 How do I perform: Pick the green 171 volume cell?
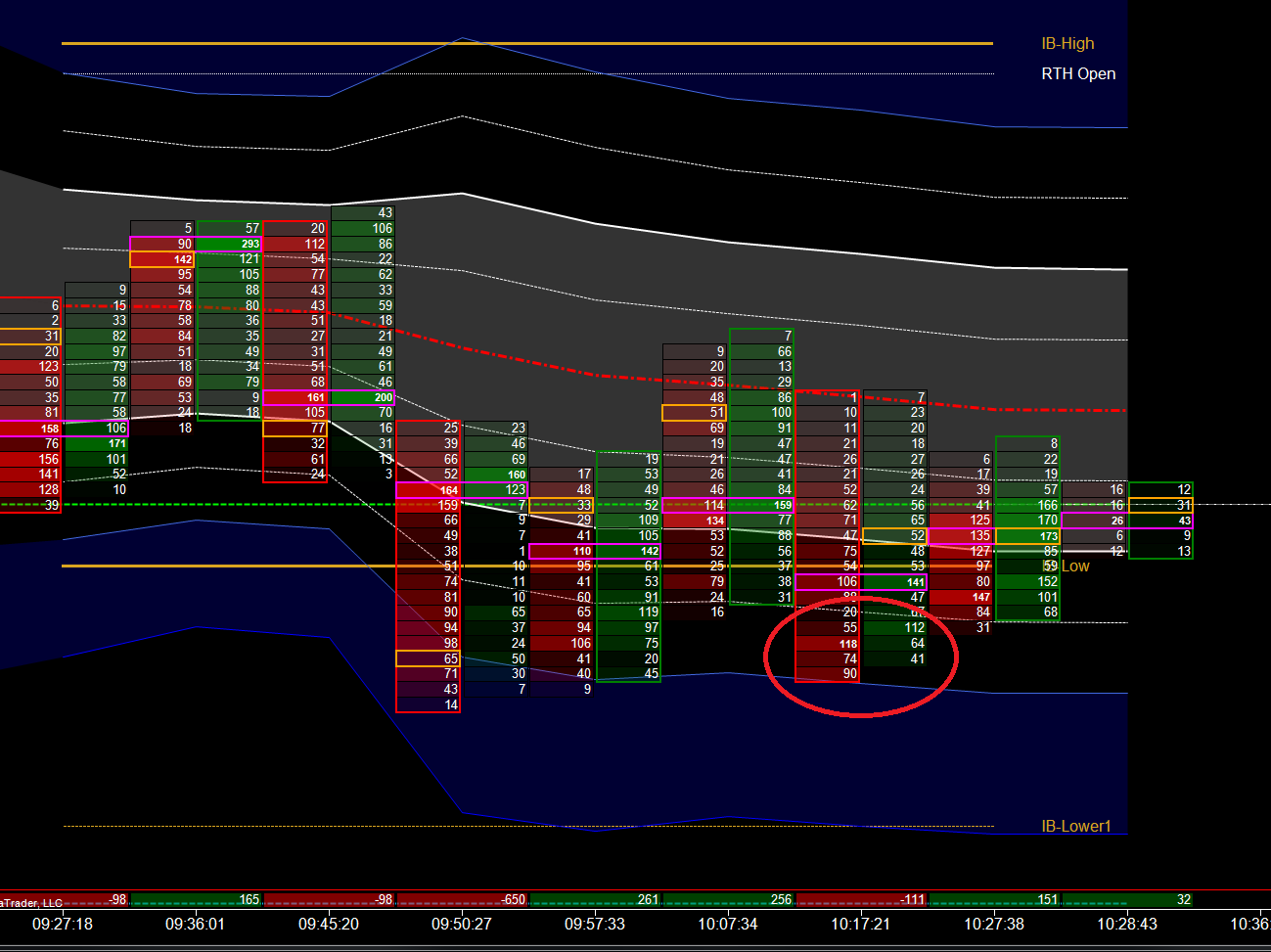click(x=96, y=444)
